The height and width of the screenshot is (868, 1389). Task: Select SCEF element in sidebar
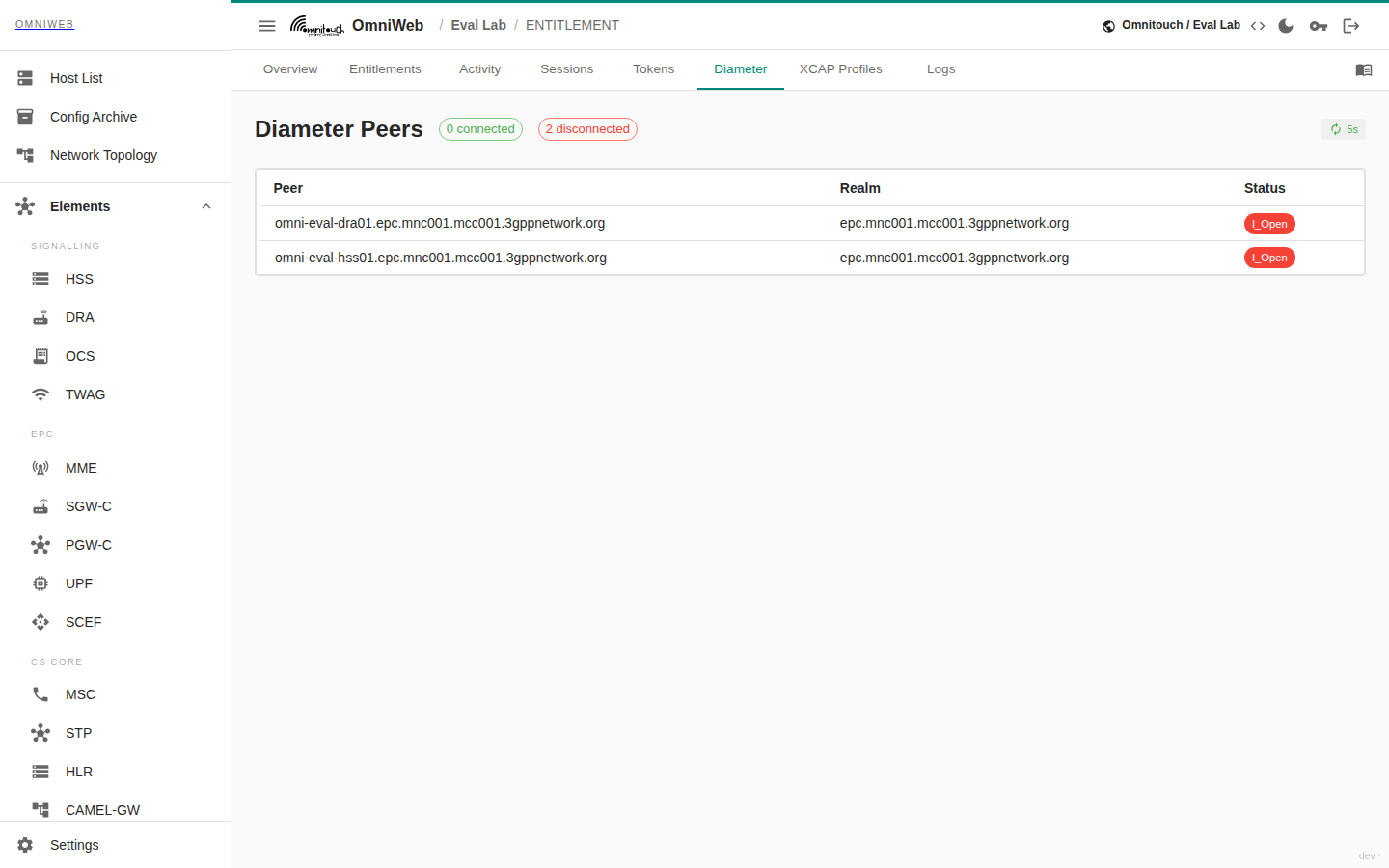click(116, 622)
